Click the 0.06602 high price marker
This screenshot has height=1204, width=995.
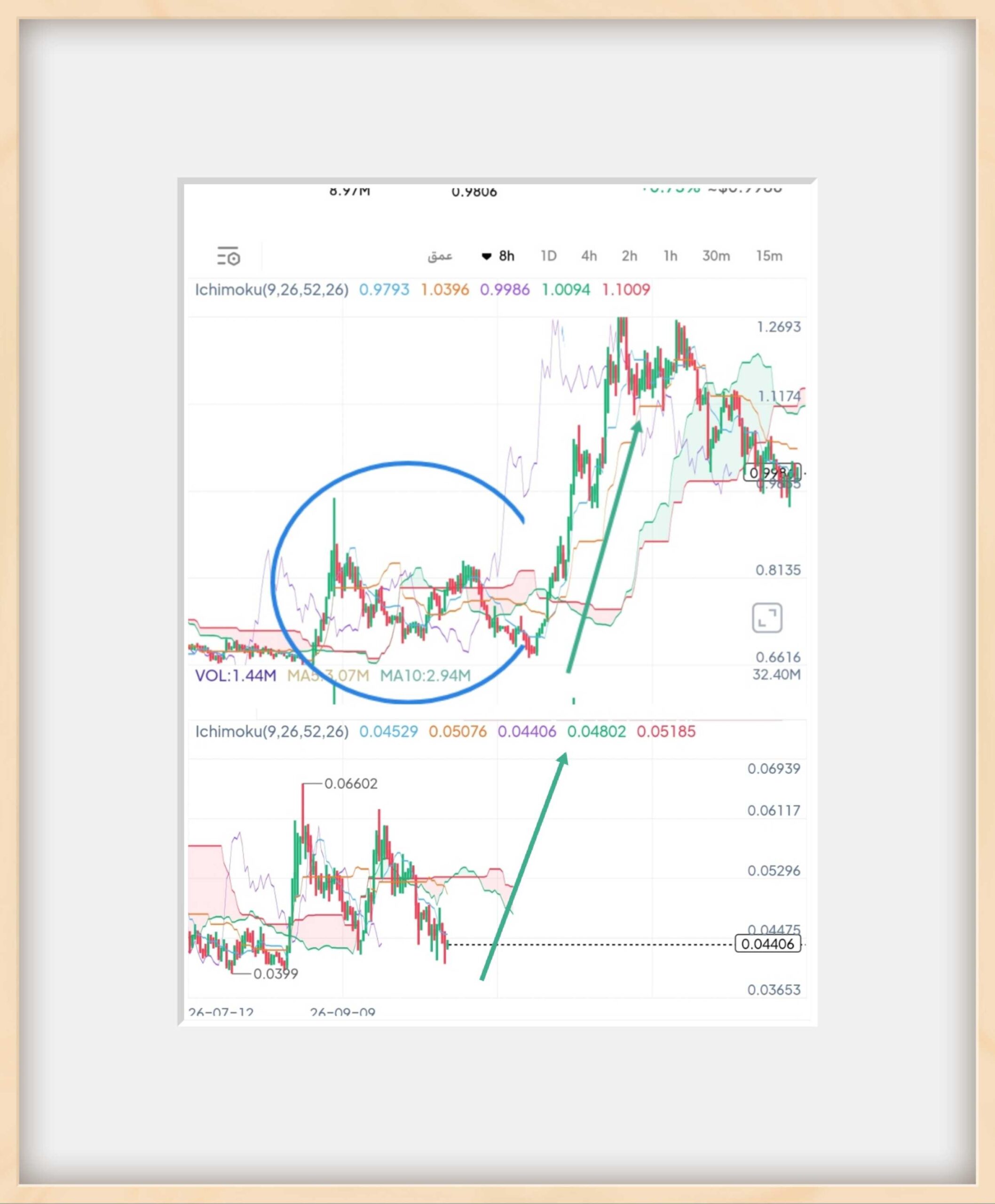tap(351, 784)
